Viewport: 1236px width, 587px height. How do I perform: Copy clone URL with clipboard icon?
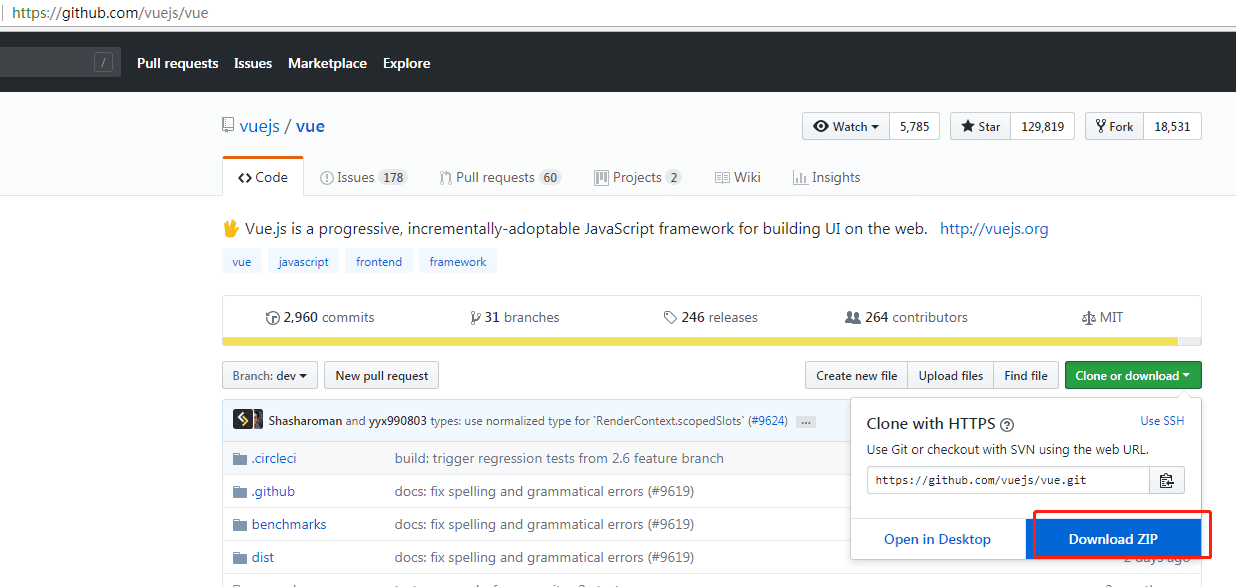point(1166,480)
